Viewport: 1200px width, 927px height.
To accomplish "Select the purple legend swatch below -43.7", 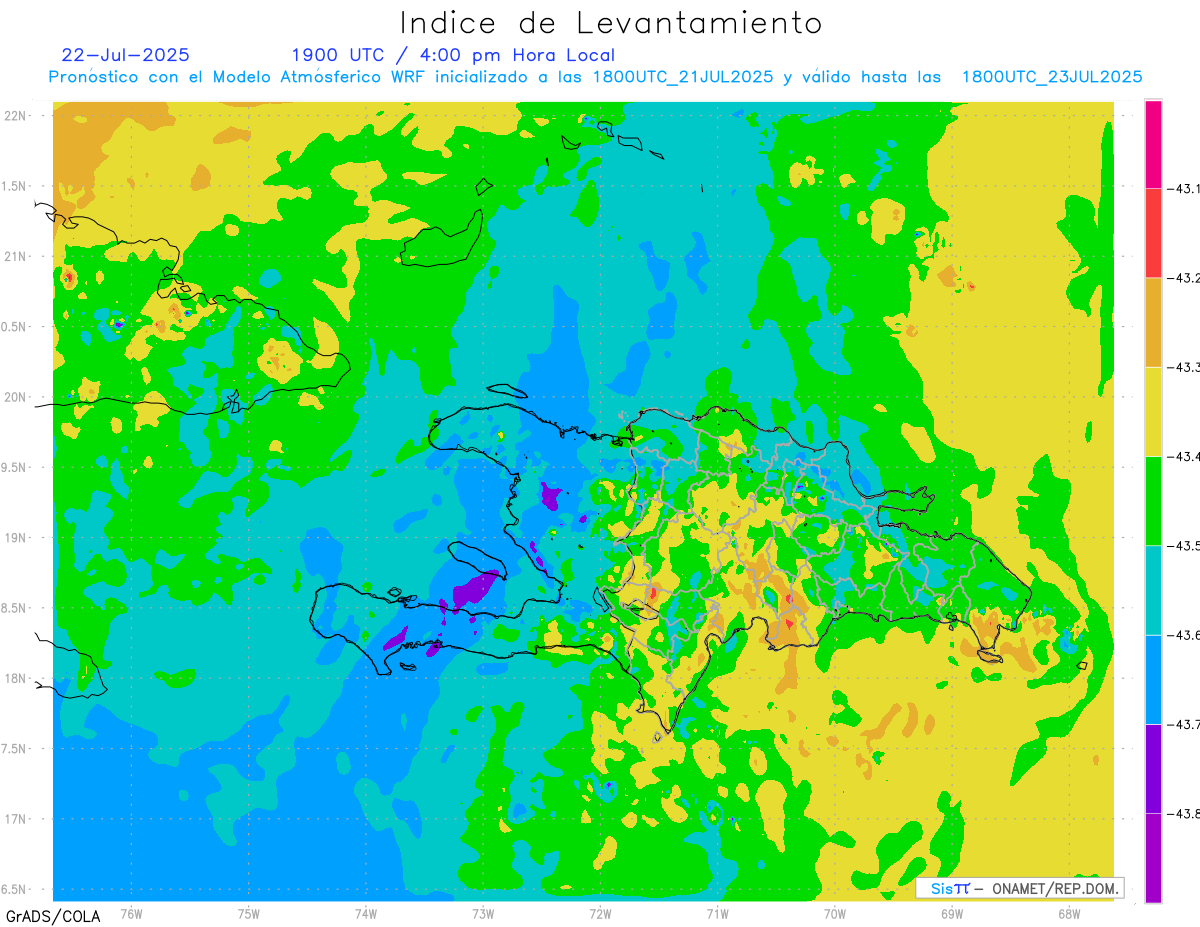I will [x=1153, y=768].
